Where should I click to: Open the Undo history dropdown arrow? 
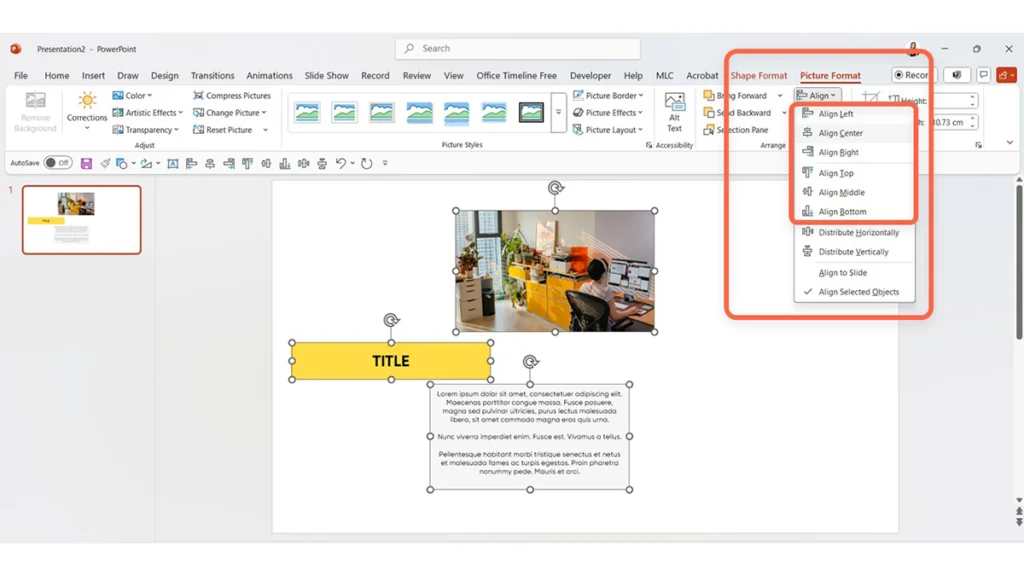pyautogui.click(x=353, y=163)
